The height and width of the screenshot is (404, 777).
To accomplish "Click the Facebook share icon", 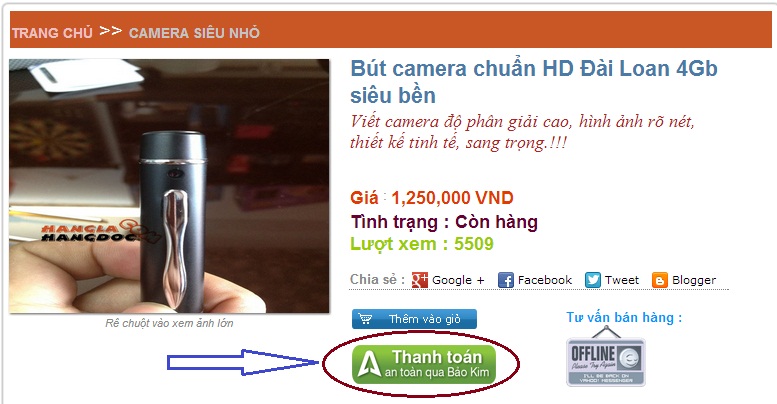I will tap(506, 280).
